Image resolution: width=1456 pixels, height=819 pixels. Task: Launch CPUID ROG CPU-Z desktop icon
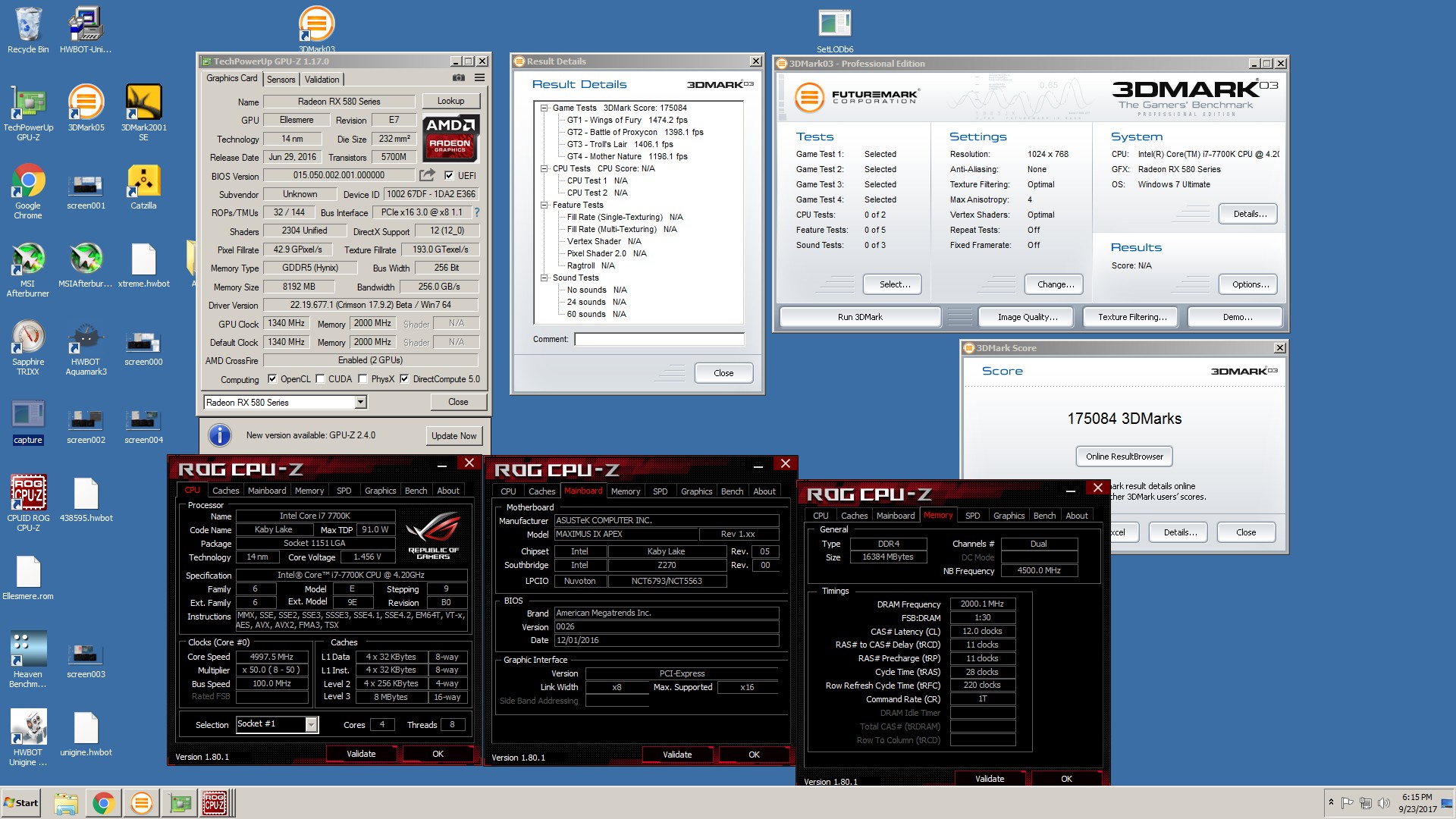pyautogui.click(x=28, y=503)
